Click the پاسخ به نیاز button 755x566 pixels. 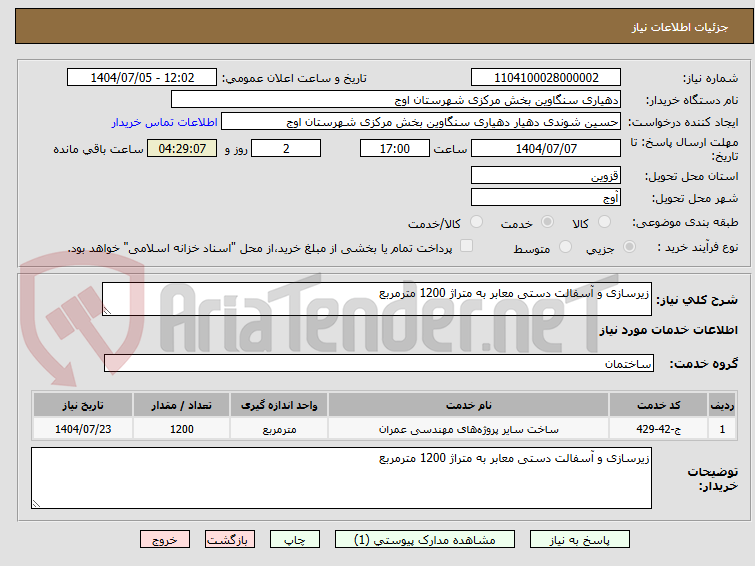(x=580, y=540)
